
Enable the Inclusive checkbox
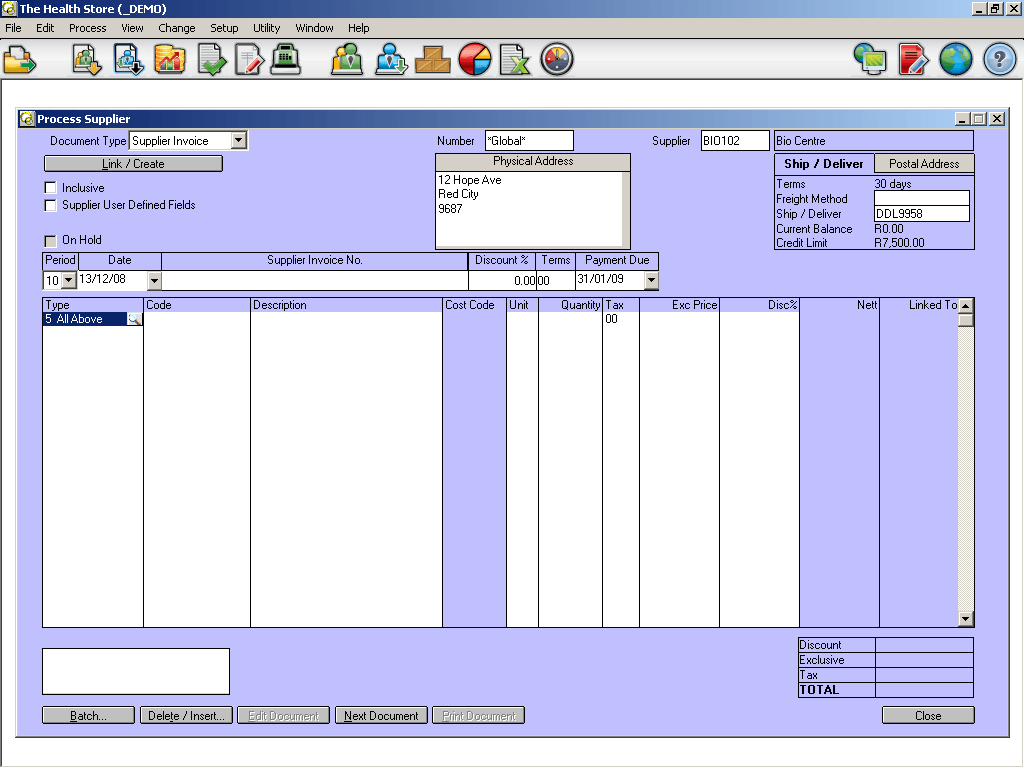(x=50, y=186)
